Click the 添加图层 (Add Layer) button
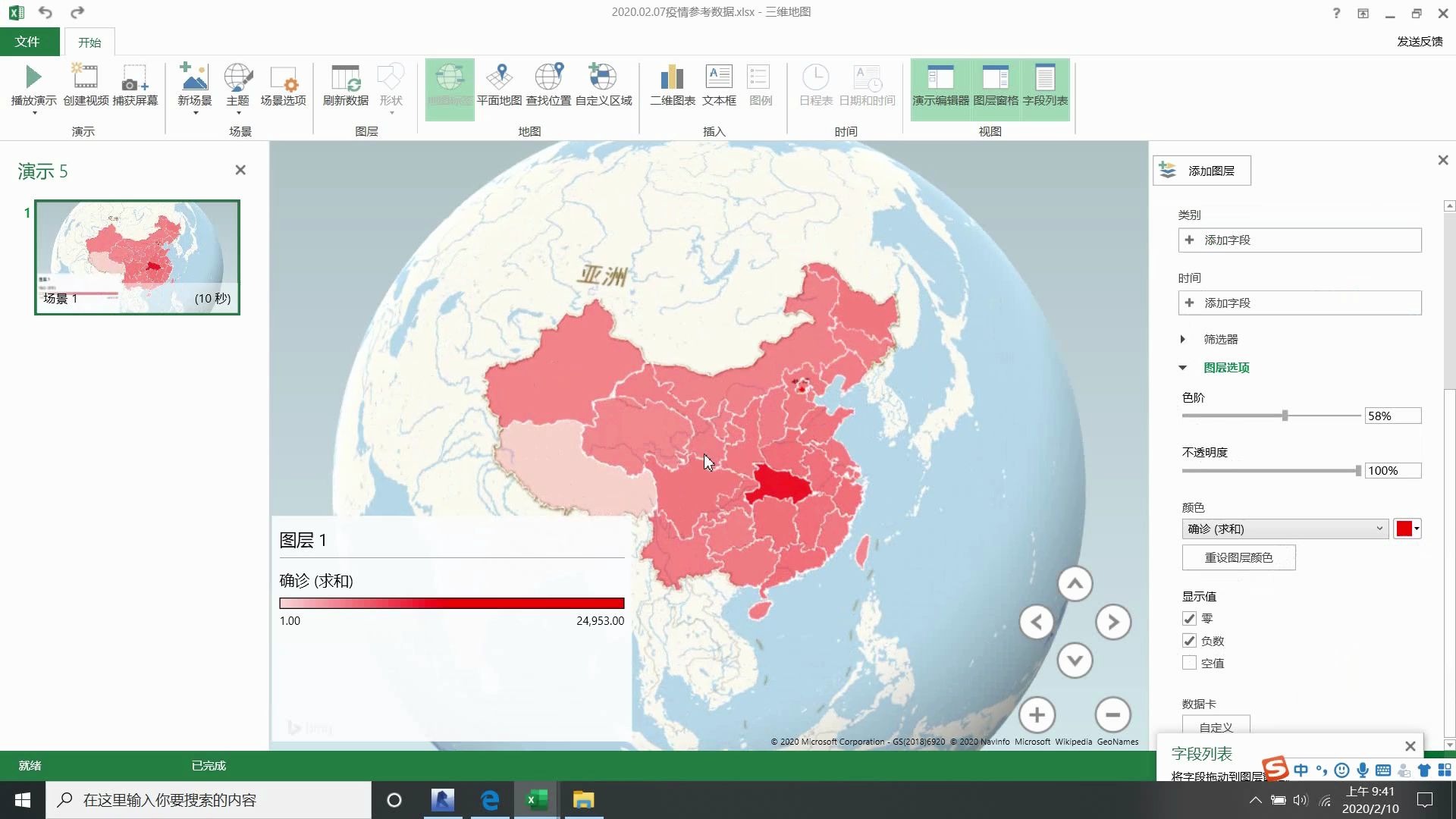This screenshot has height=819, width=1456. (x=1202, y=170)
